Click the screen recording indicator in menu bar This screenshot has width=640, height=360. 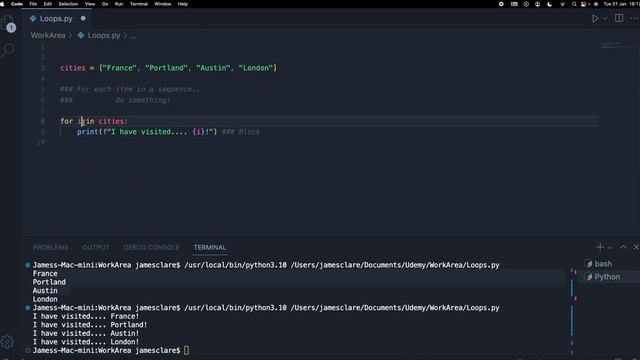coord(501,4)
